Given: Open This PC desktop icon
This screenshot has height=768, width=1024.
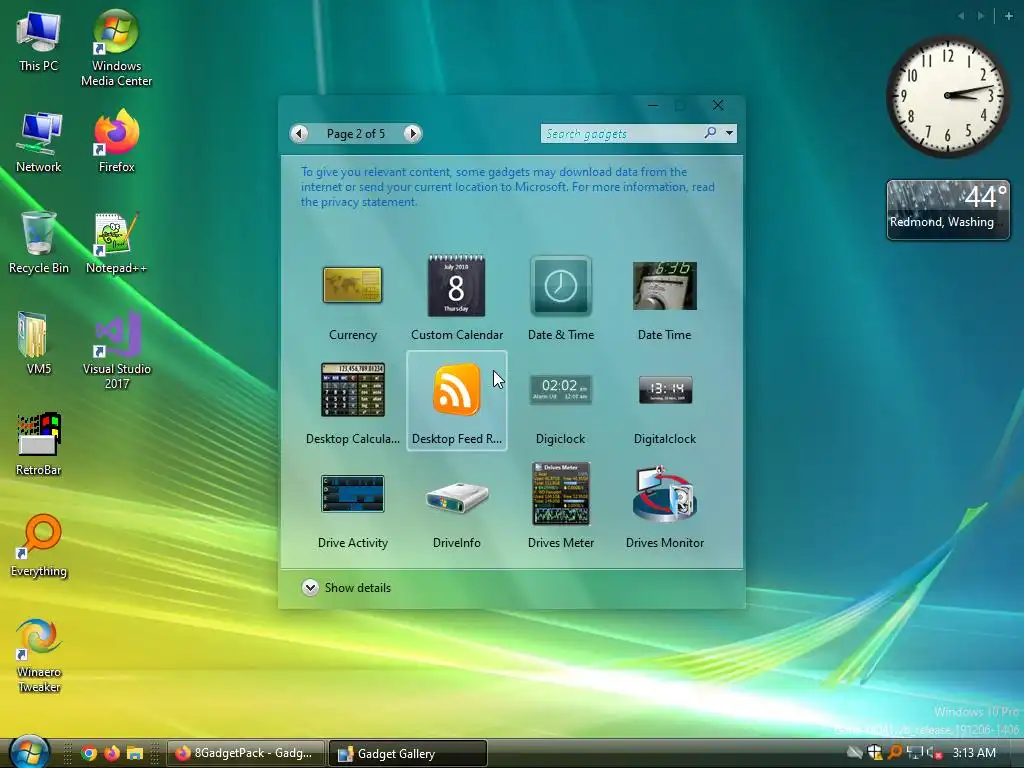Looking at the screenshot, I should click(x=39, y=42).
